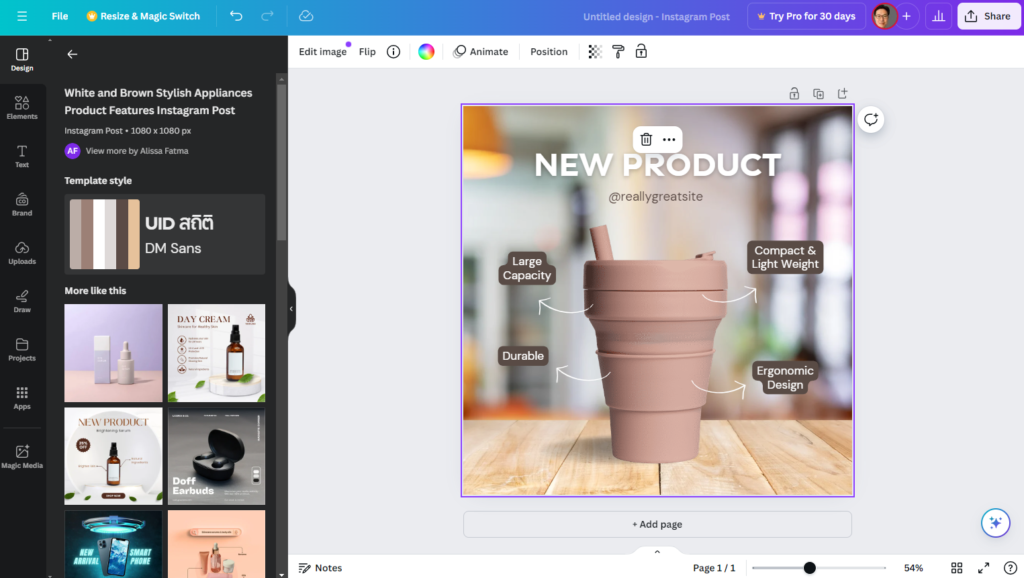Viewport: 1024px width, 578px height.
Task: Add a collaborator with plus icon
Action: pos(906,16)
